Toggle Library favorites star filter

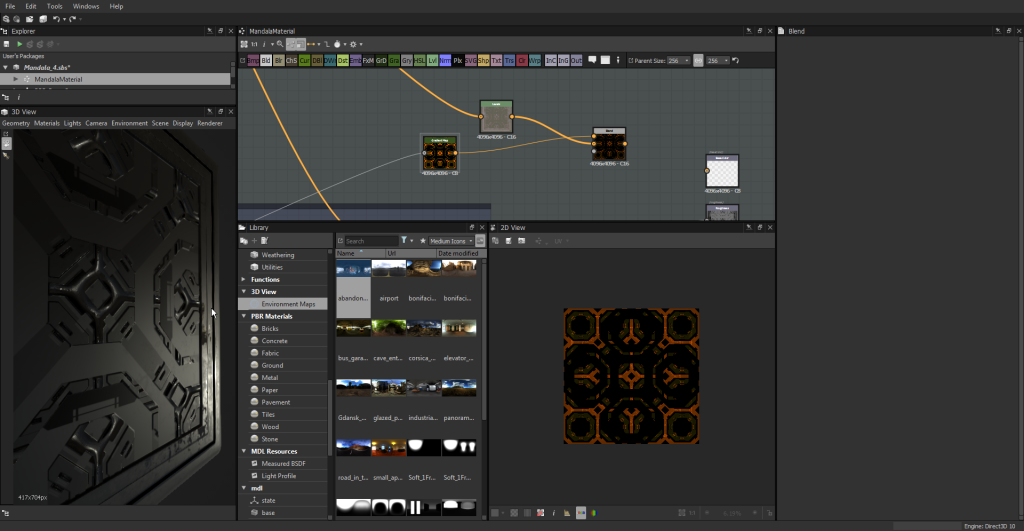(x=423, y=241)
